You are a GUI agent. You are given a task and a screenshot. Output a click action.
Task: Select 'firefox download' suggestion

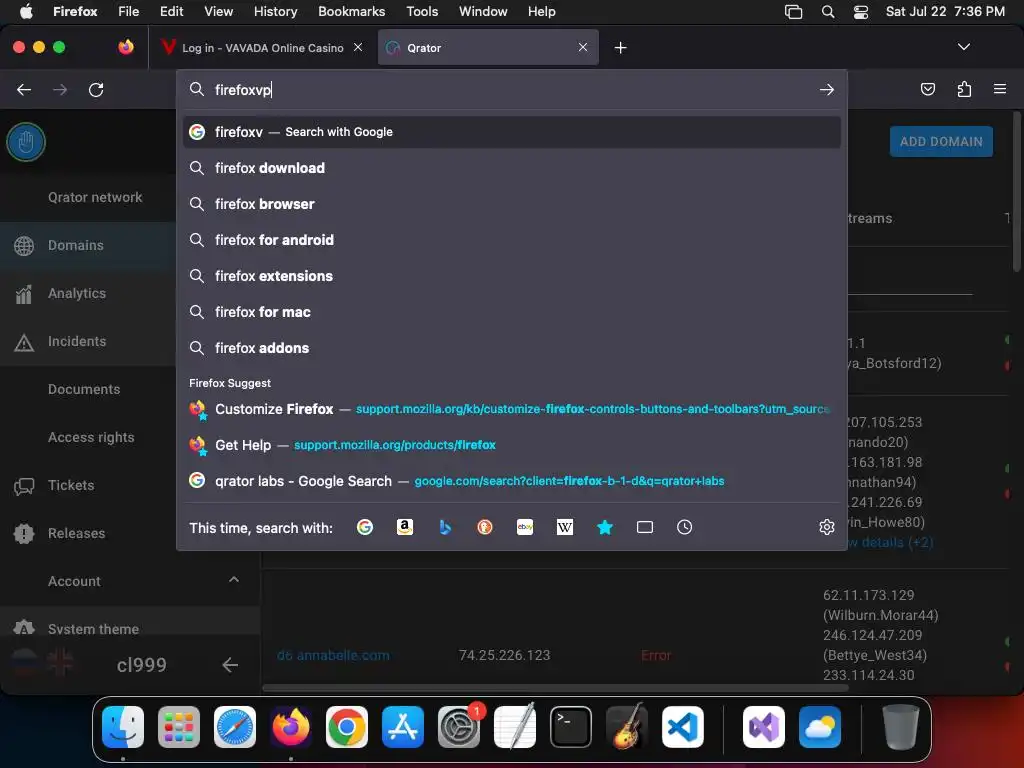tap(511, 168)
